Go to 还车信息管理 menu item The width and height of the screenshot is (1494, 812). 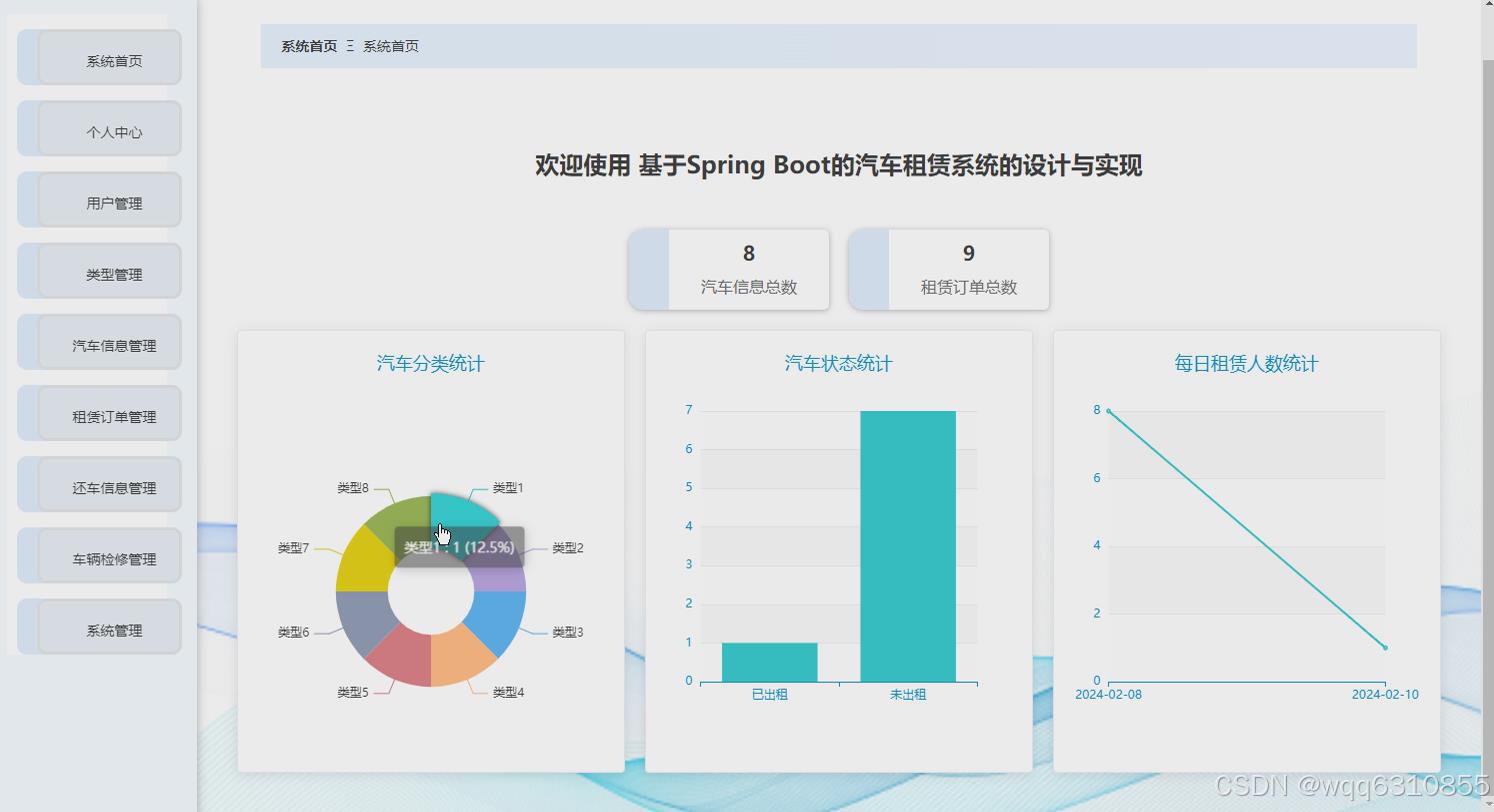99,485
